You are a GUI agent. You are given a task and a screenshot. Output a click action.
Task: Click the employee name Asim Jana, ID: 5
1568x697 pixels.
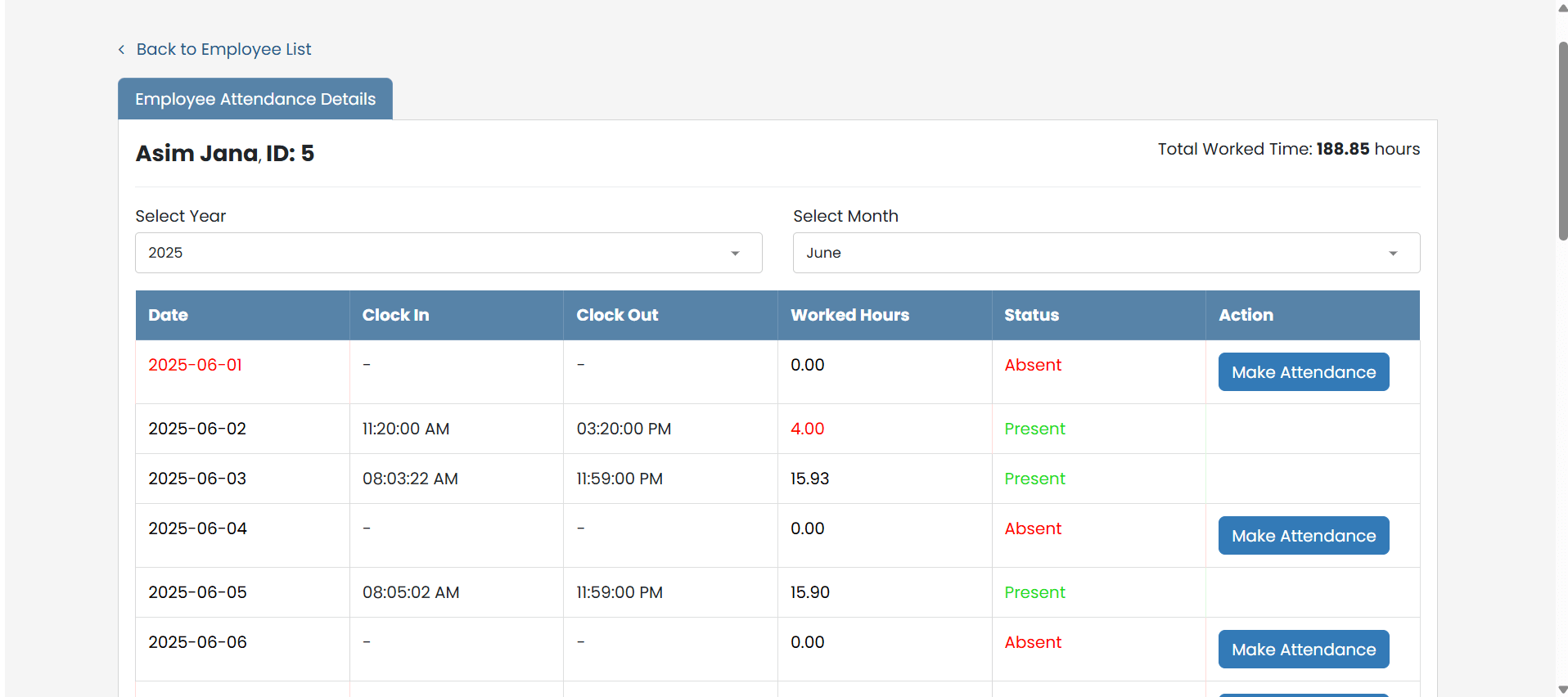(x=224, y=153)
